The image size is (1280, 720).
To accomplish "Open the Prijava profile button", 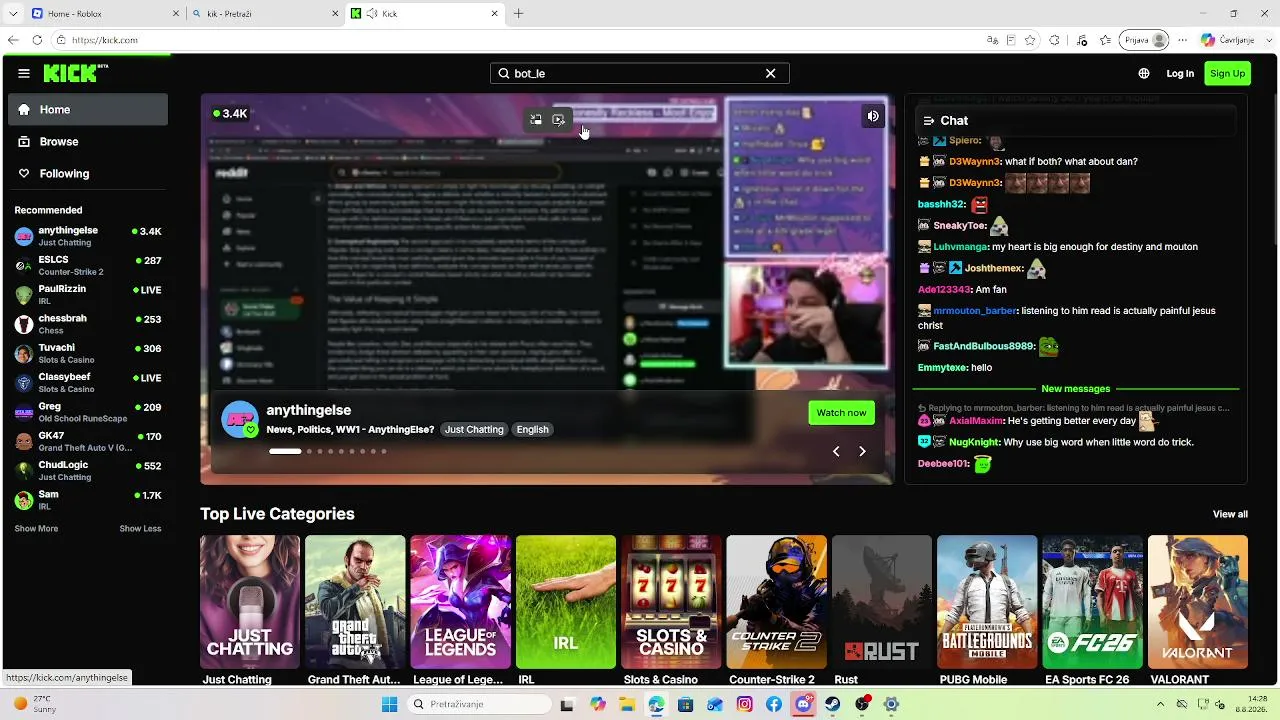I will click(x=1146, y=40).
